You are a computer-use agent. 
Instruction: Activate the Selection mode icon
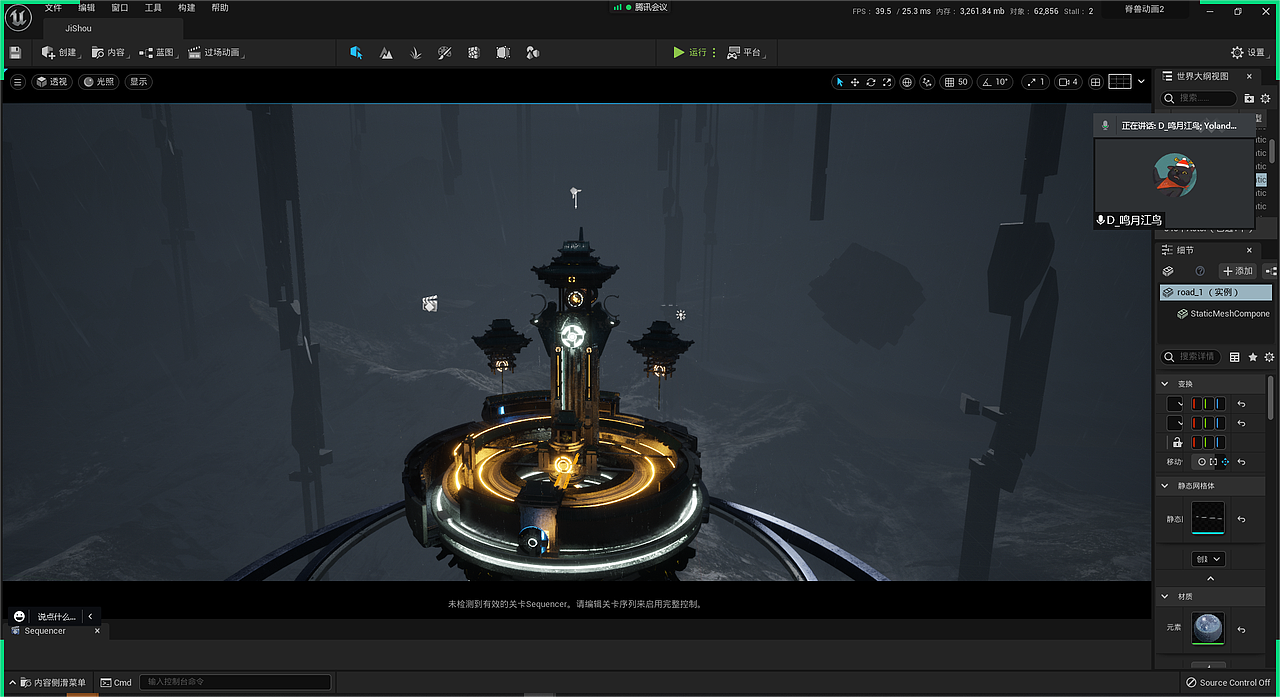pos(356,52)
